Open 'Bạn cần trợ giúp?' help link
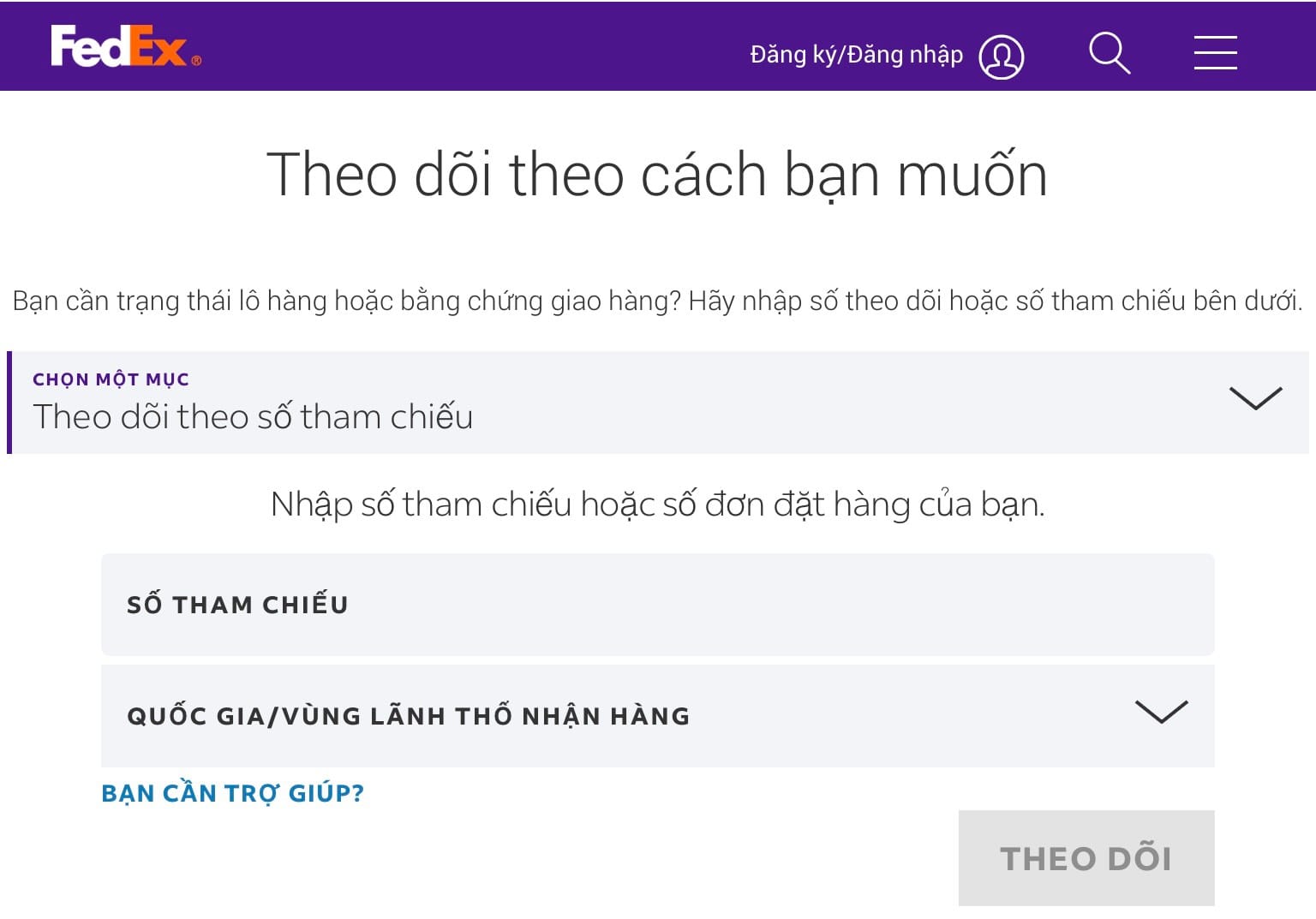1316x919 pixels. click(x=232, y=792)
